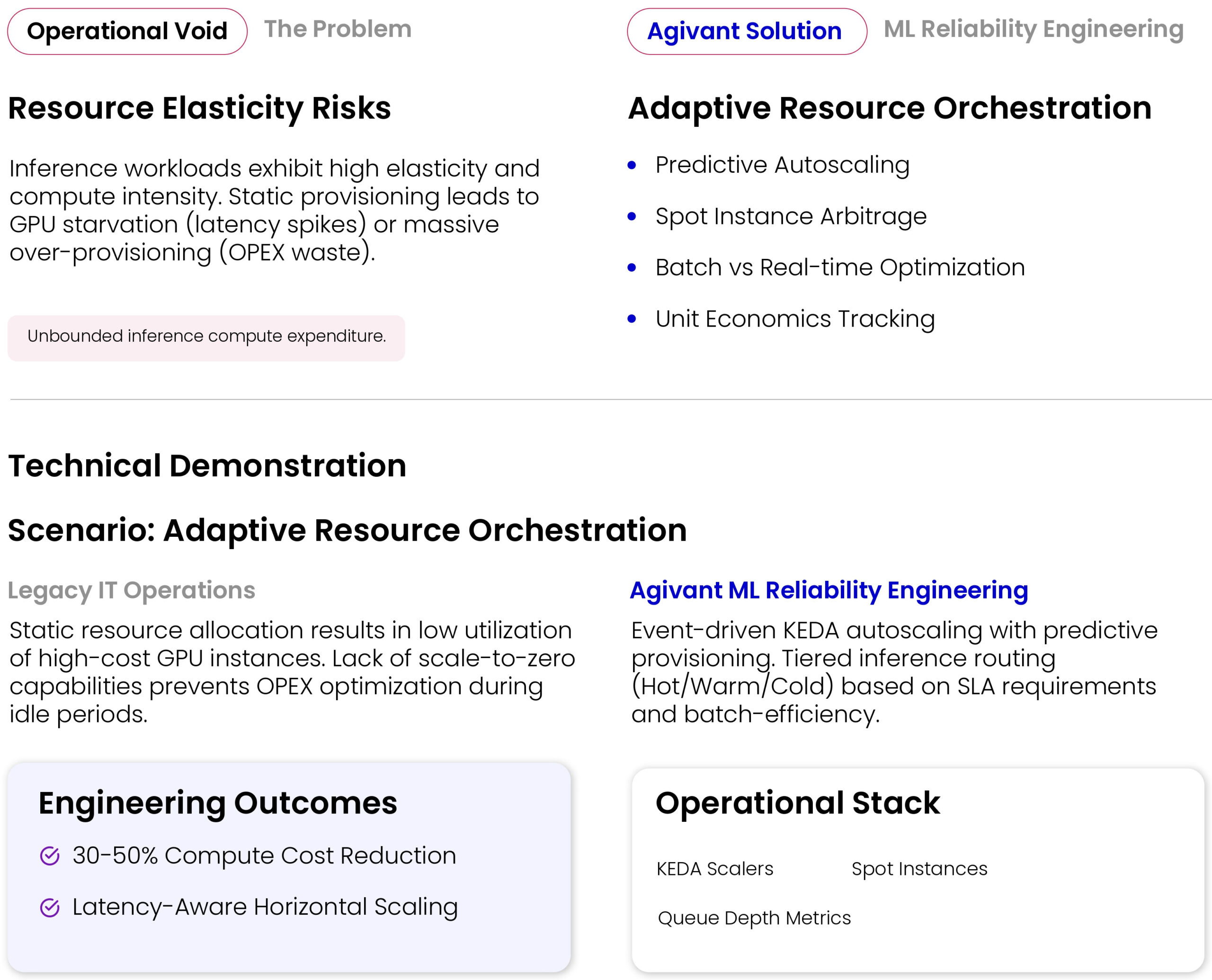The height and width of the screenshot is (980, 1212).
Task: Click the Engineering Outcomes card heading
Action: pyautogui.click(x=218, y=803)
